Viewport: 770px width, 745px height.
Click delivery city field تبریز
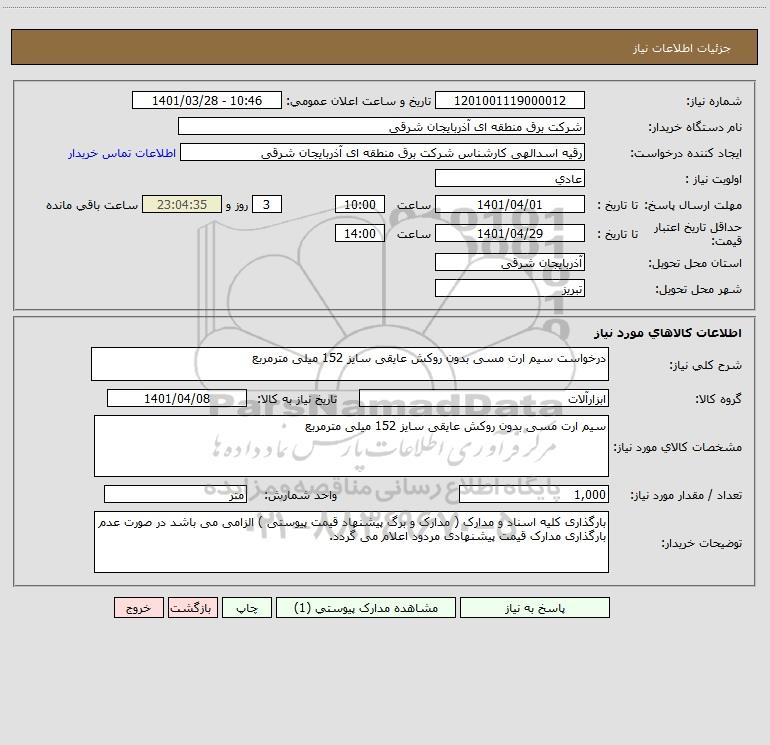point(510,288)
